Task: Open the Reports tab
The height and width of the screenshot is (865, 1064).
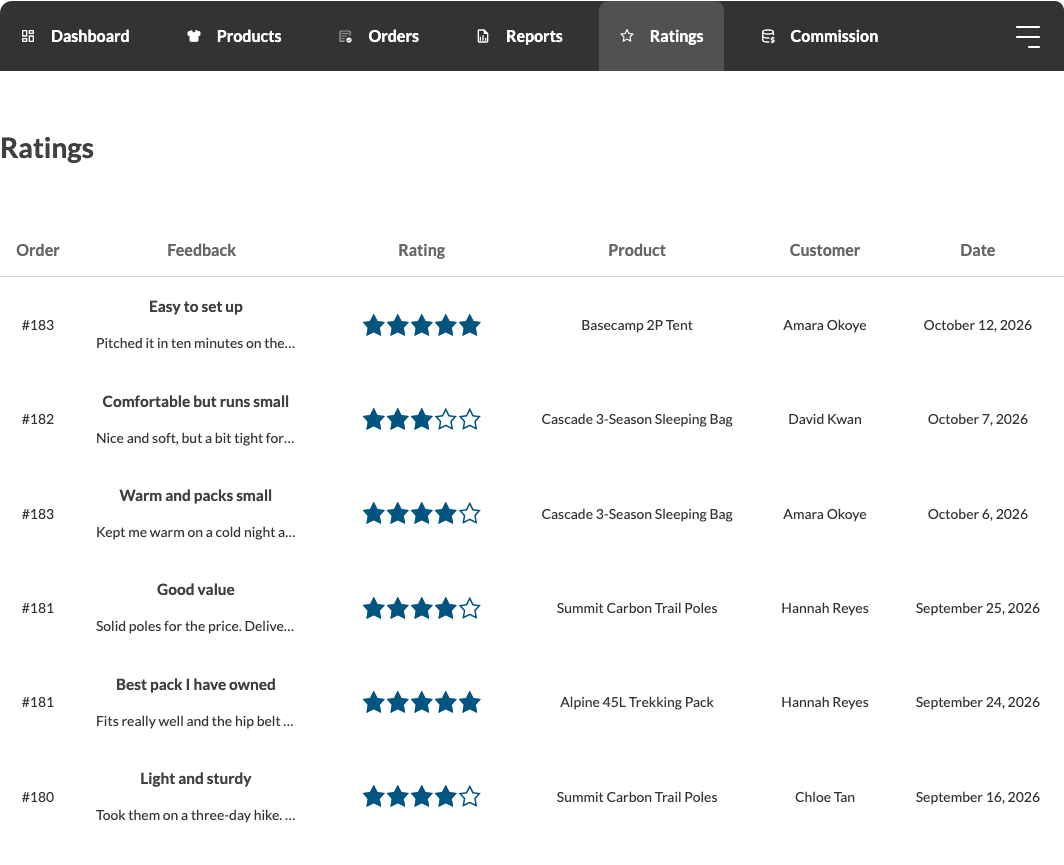Action: click(520, 36)
